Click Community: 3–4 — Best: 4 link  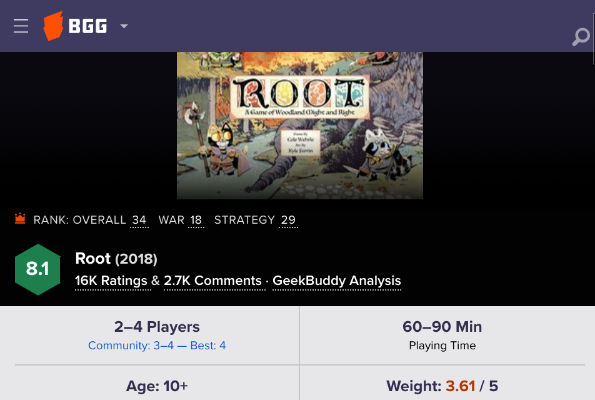[157, 345]
